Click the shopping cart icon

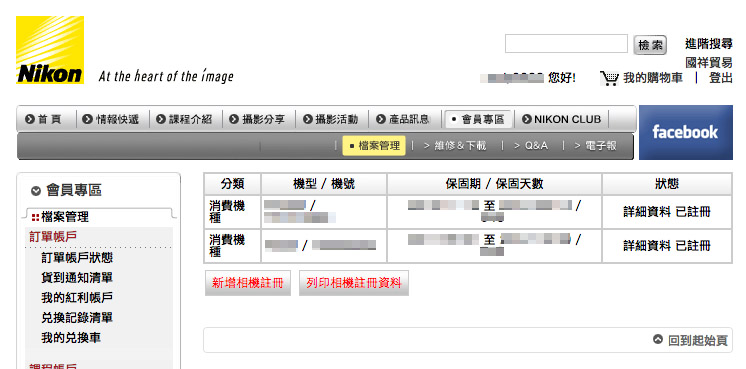tap(609, 78)
